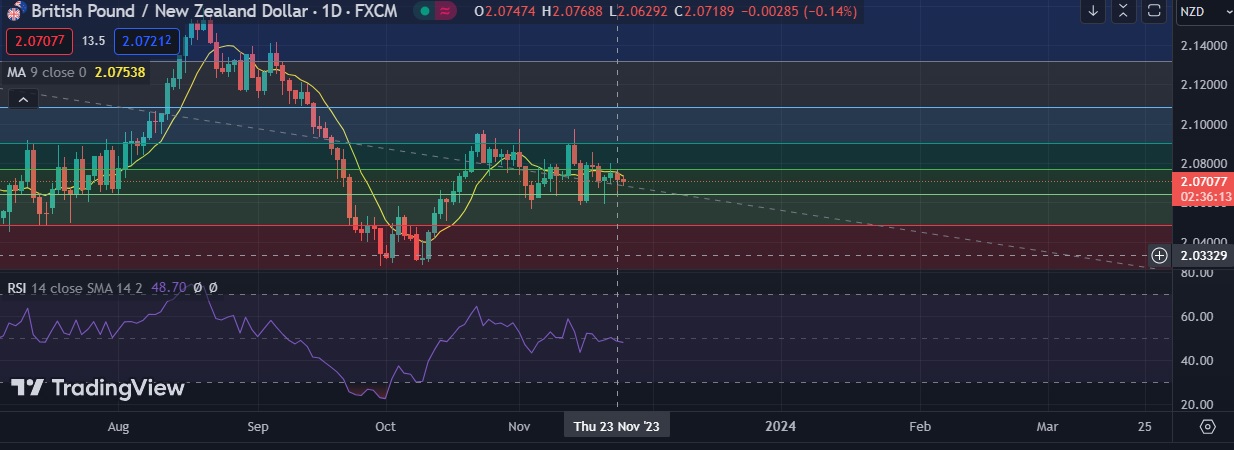
Task: Click the red sell price 2.07077 button
Action: pyautogui.click(x=41, y=42)
